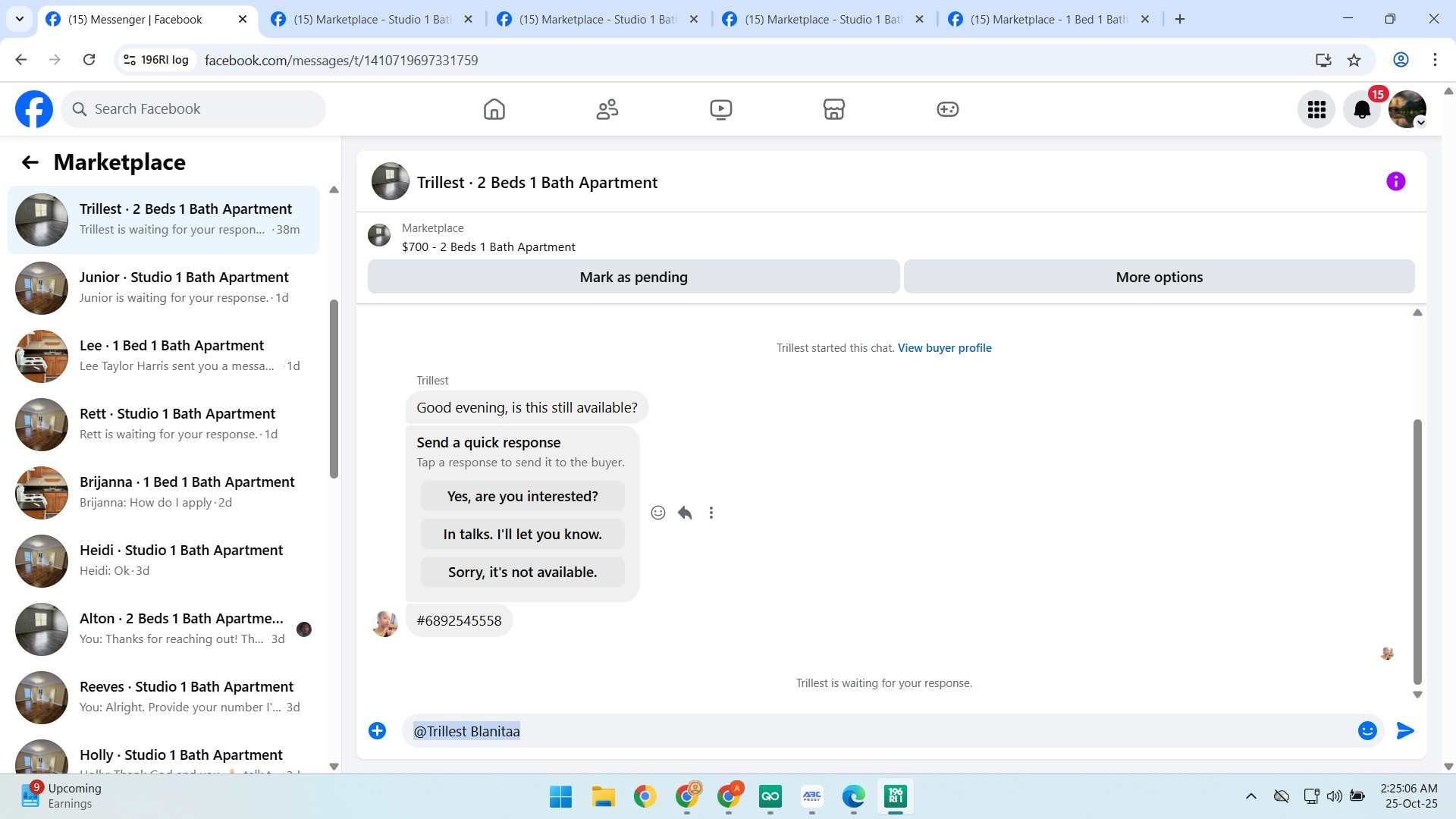Open Heidi Studio 1 Bath conversation
Viewport: 1456px width, 819px height.
pyautogui.click(x=163, y=561)
